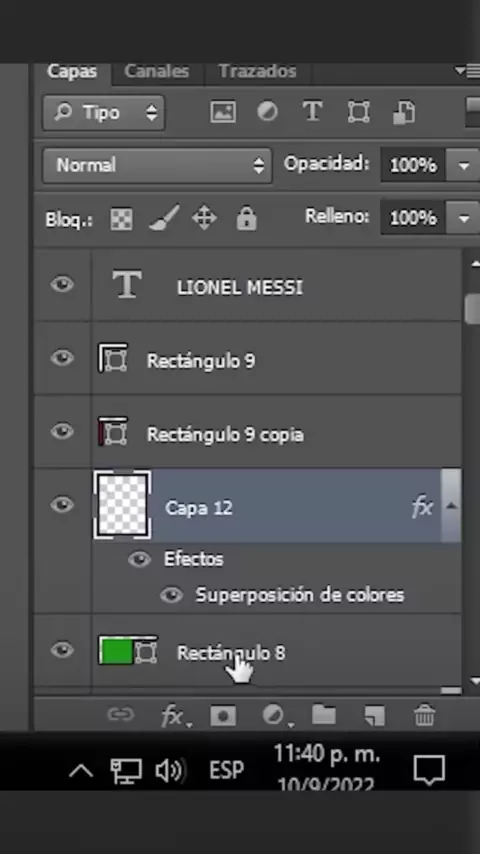This screenshot has width=480, height=854.
Task: Hide the LIONEL MESSI text layer
Action: [x=62, y=284]
